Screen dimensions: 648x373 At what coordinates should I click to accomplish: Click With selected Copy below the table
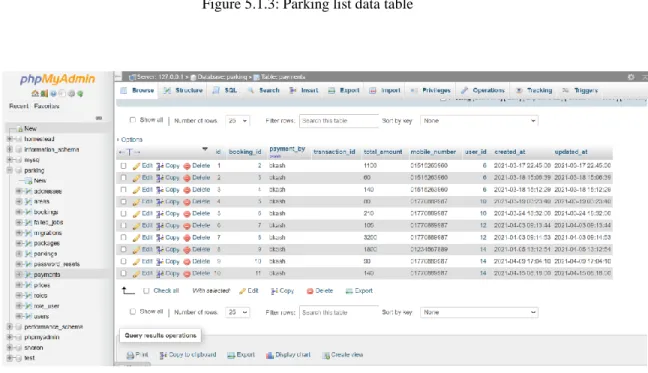[x=282, y=291]
